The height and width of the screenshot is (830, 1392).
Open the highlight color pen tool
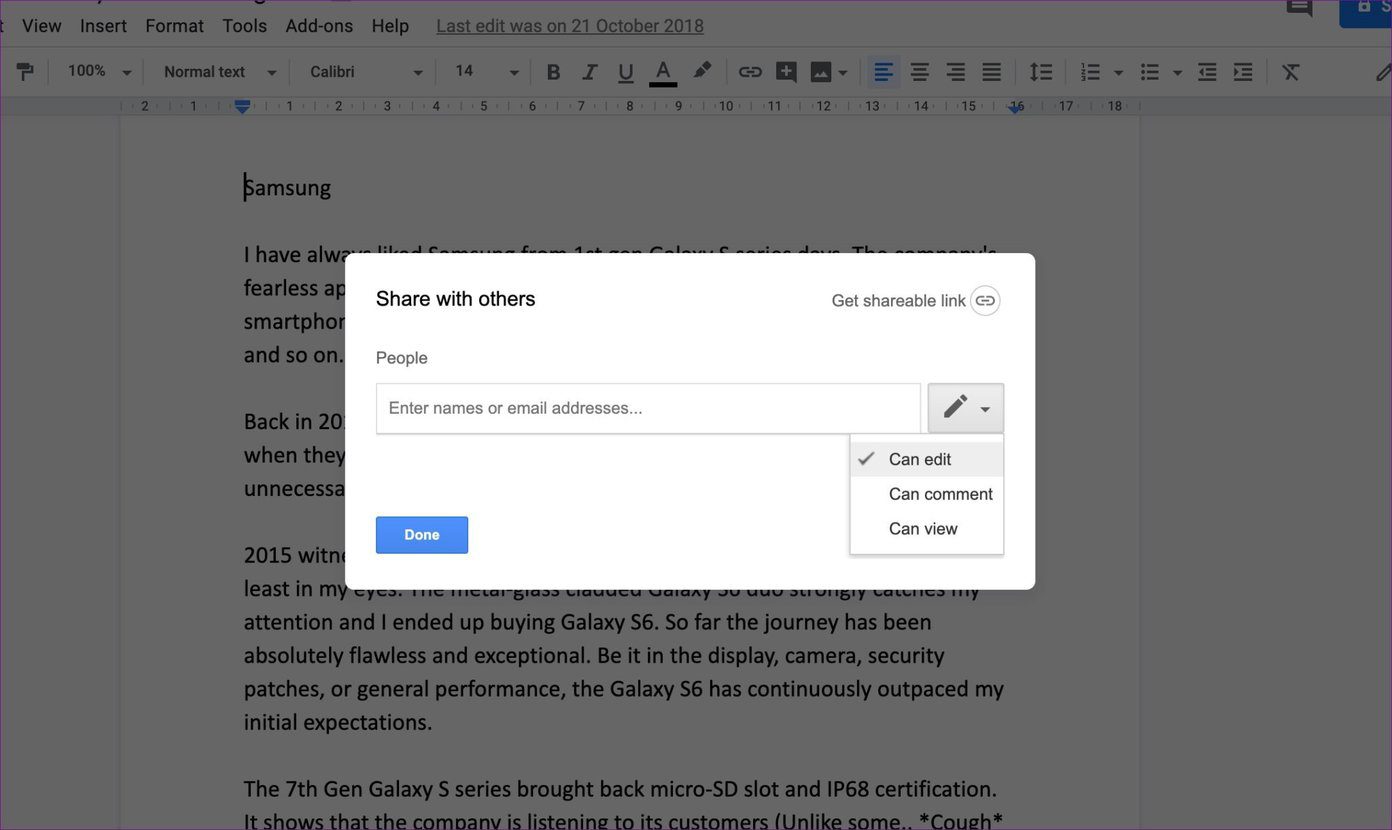pyautogui.click(x=702, y=71)
